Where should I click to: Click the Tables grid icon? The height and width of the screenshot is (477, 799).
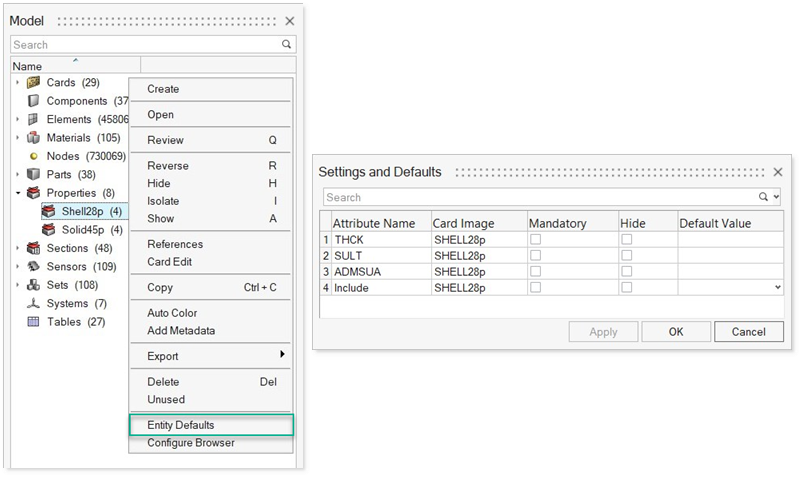pyautogui.click(x=33, y=322)
